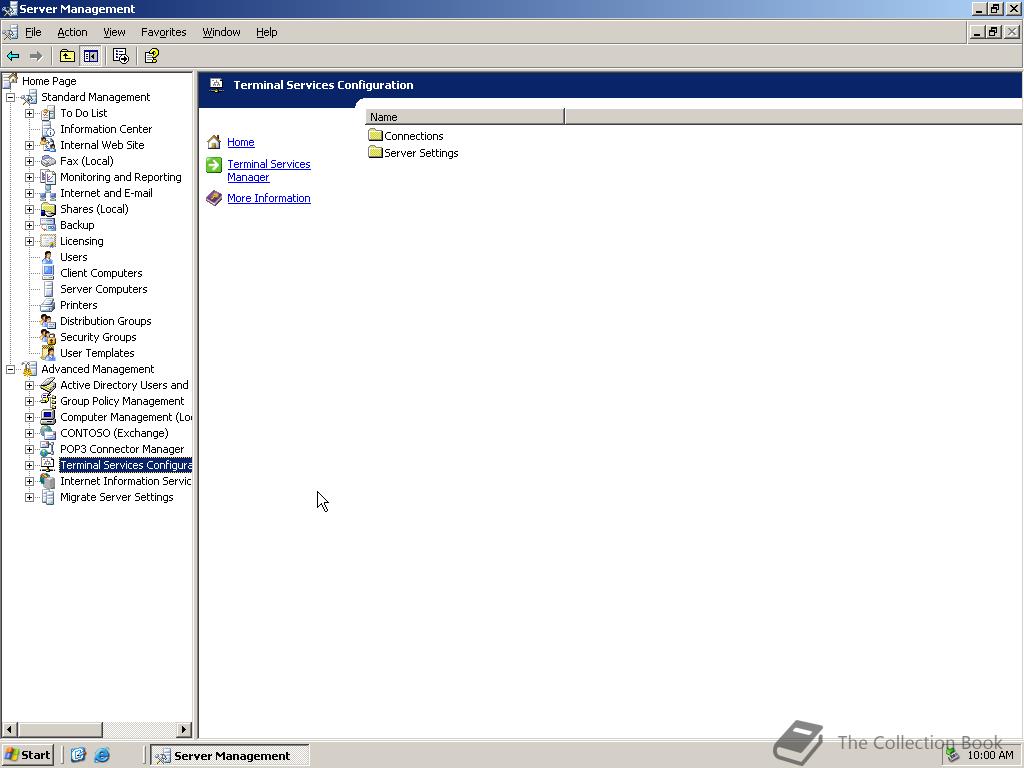Click the Show Desktop Quick Launch icon

78,755
